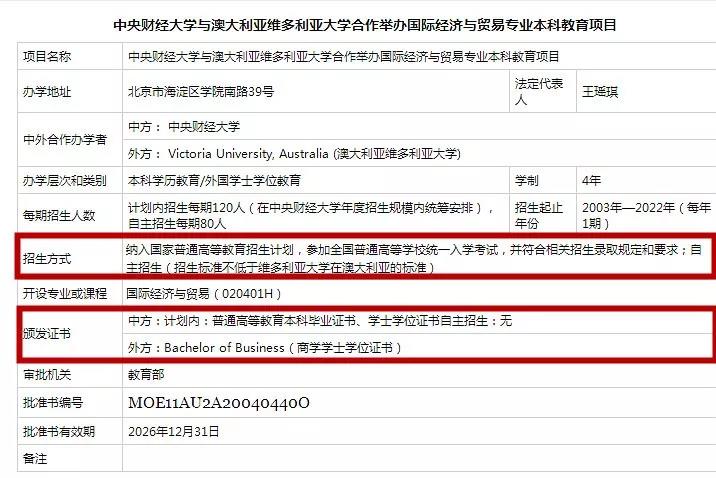Click the 计划内招生每期120人 enrollment text
The width and height of the screenshot is (716, 478).
(311, 215)
